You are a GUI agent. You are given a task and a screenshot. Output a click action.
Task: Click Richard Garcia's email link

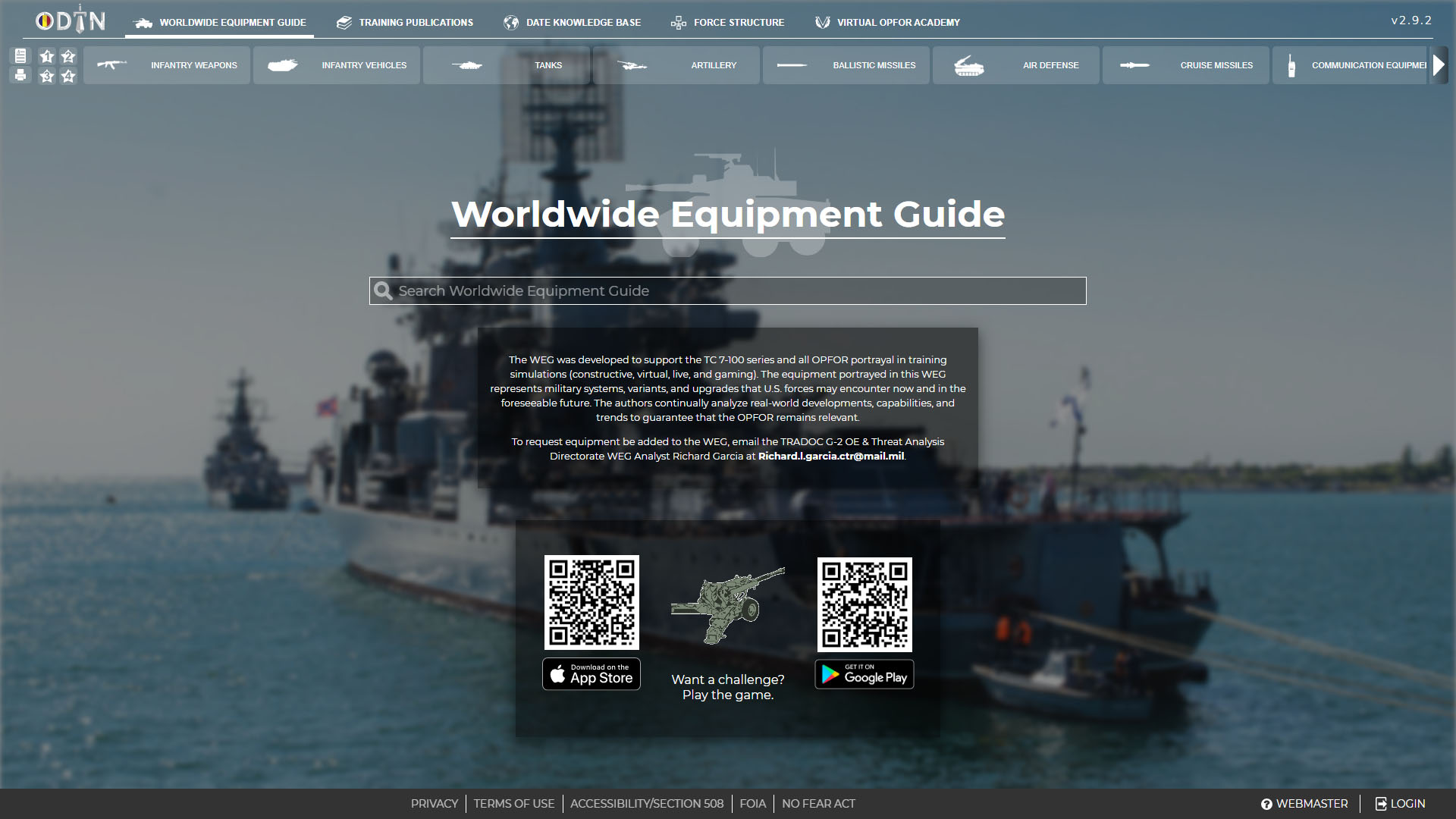coord(831,457)
